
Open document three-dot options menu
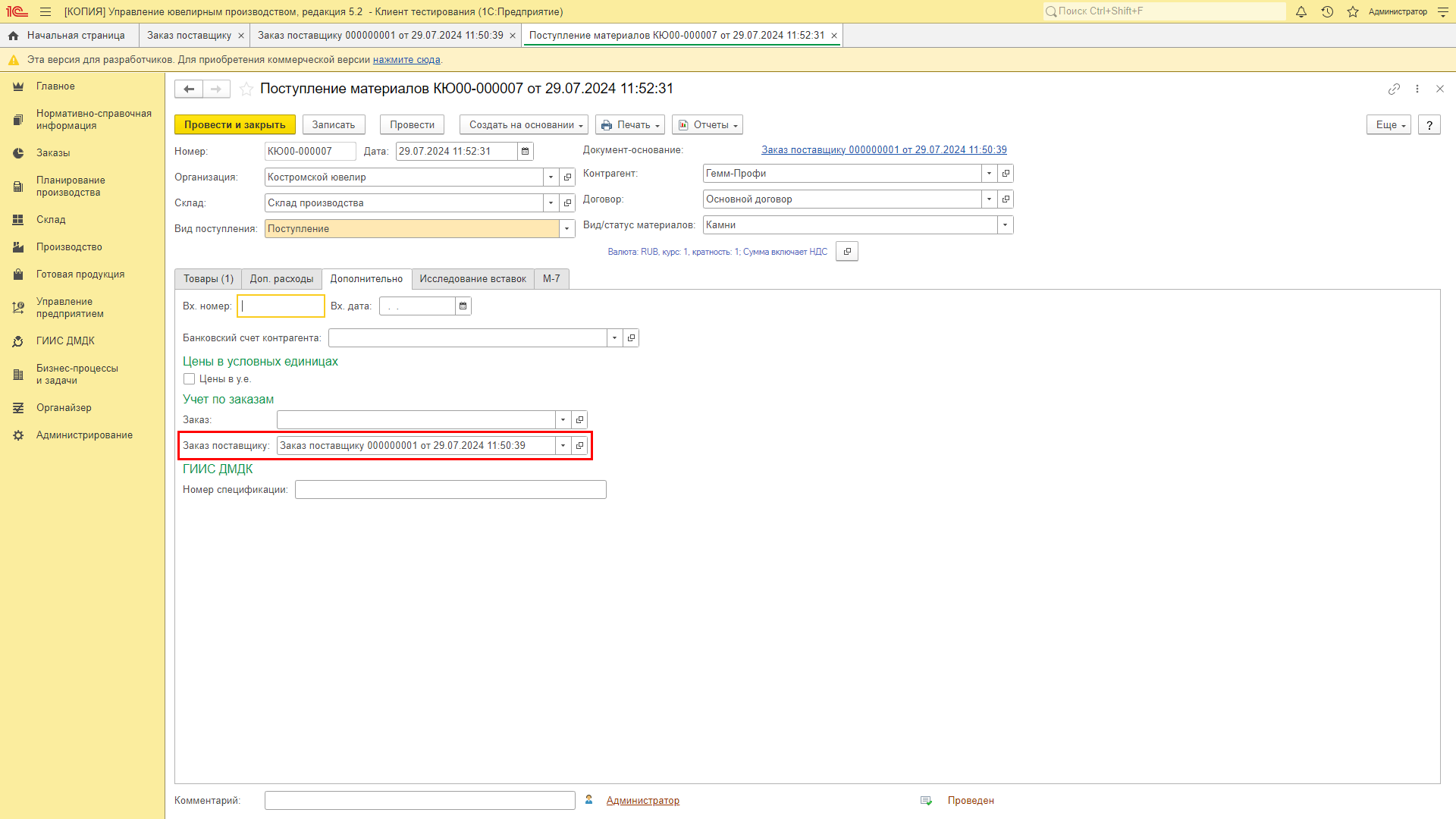[x=1417, y=89]
